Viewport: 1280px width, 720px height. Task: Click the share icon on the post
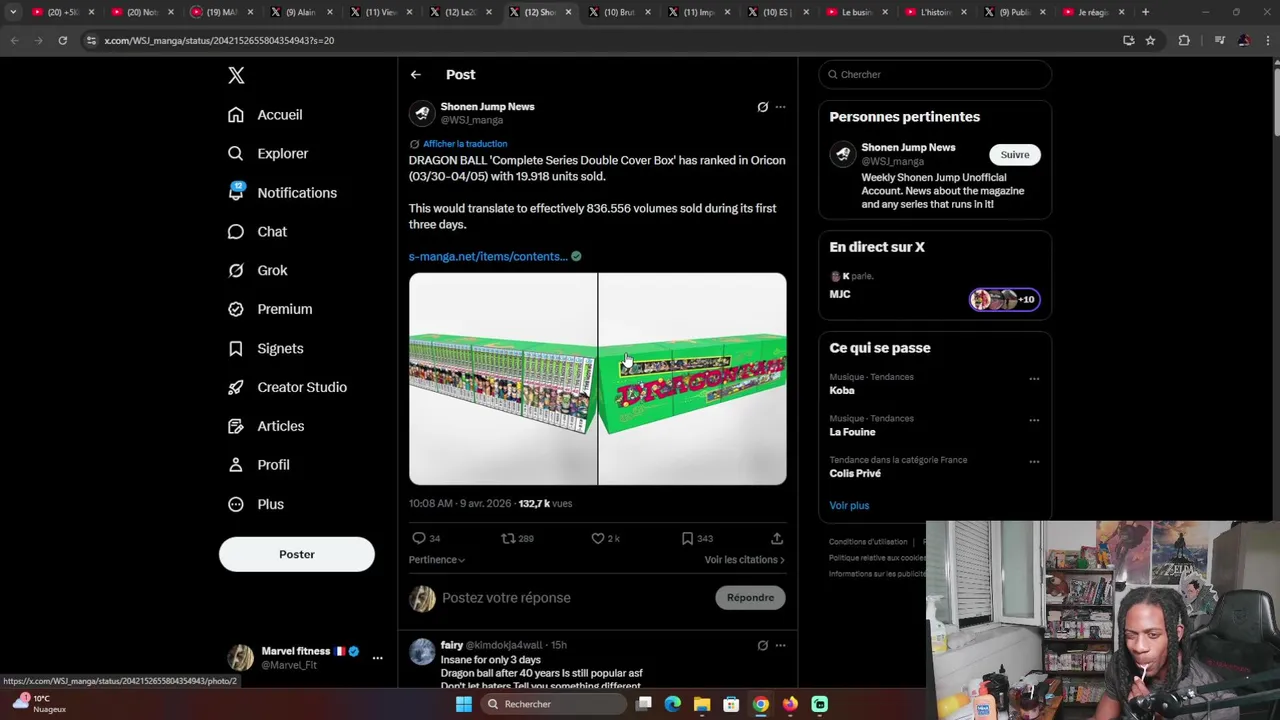coord(777,539)
